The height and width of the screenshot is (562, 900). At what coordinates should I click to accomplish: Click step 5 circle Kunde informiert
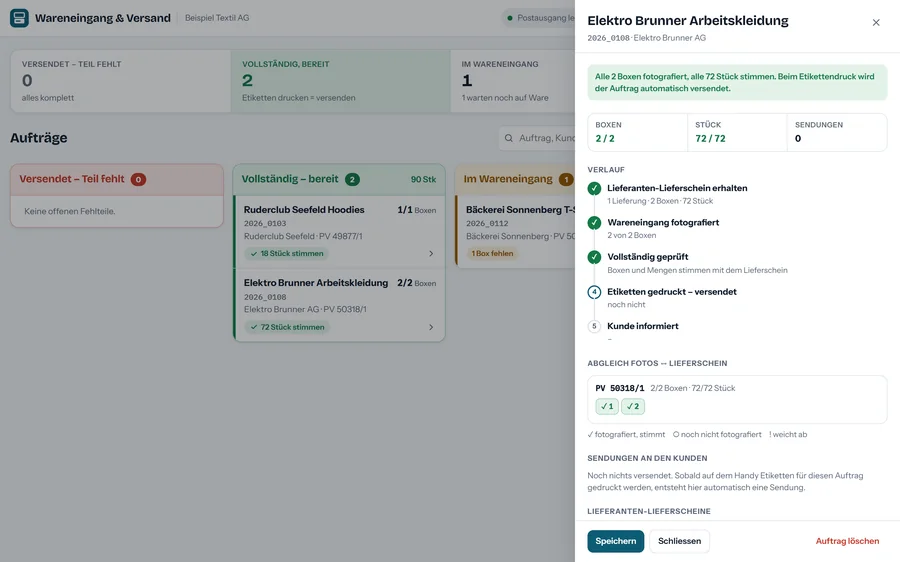594,326
